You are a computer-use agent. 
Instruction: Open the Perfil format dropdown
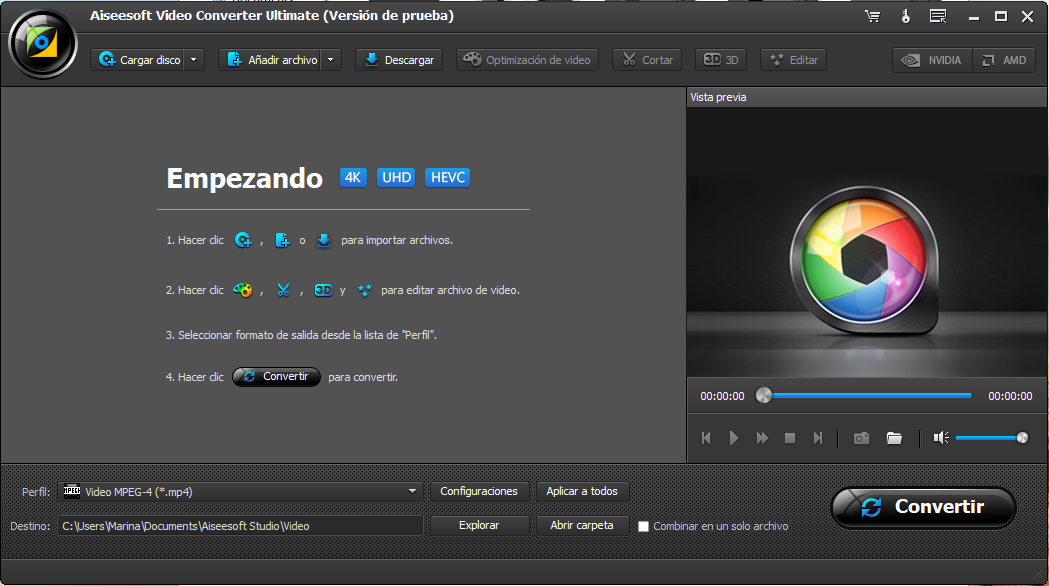pos(241,492)
